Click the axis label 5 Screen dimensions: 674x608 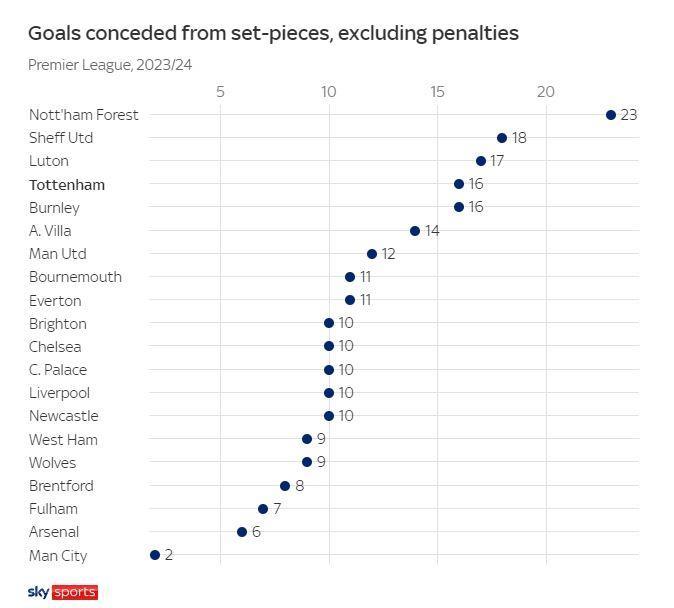(x=220, y=92)
